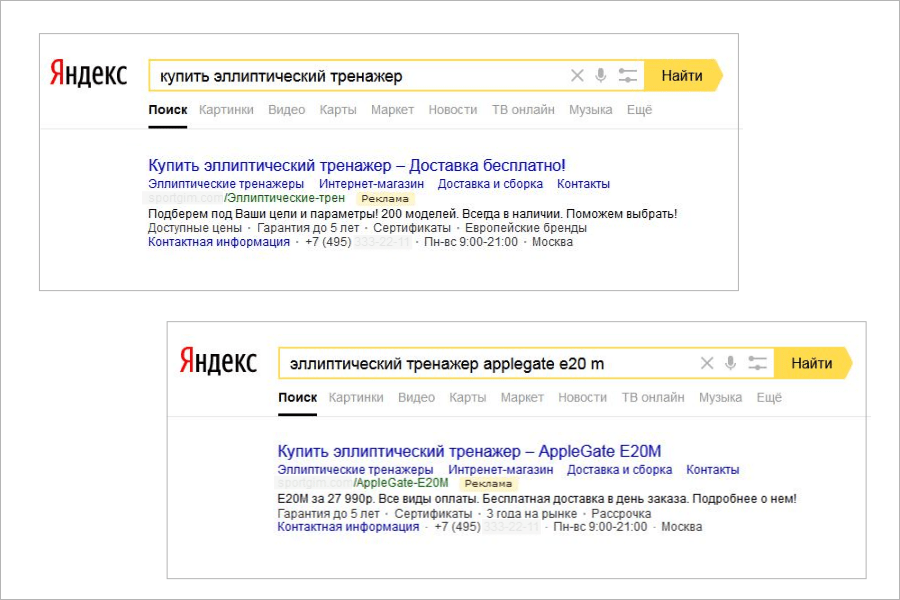The image size is (900, 600).
Task: Expand Ещё menu under 'купить эллиптический тренажер' search
Action: click(639, 110)
